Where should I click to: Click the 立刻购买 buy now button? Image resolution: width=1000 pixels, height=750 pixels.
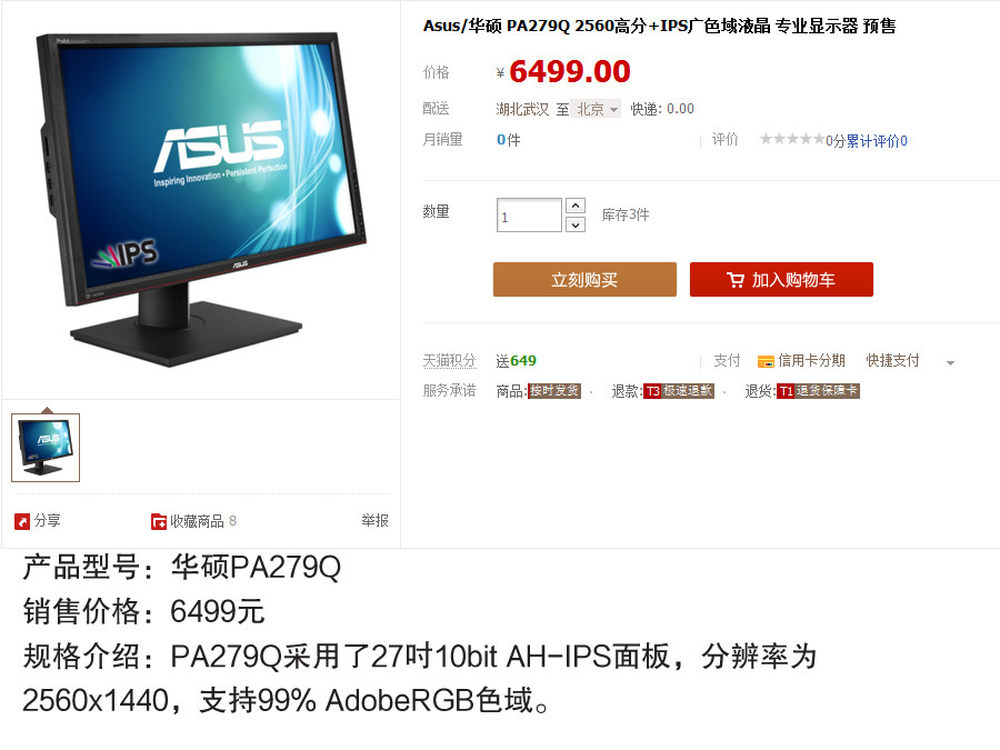(x=585, y=279)
